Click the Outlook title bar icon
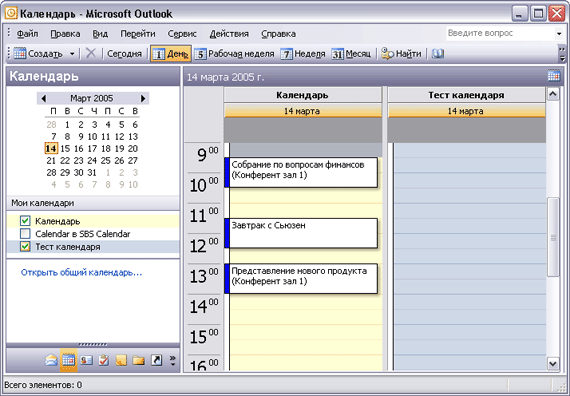The image size is (570, 396). click(11, 13)
